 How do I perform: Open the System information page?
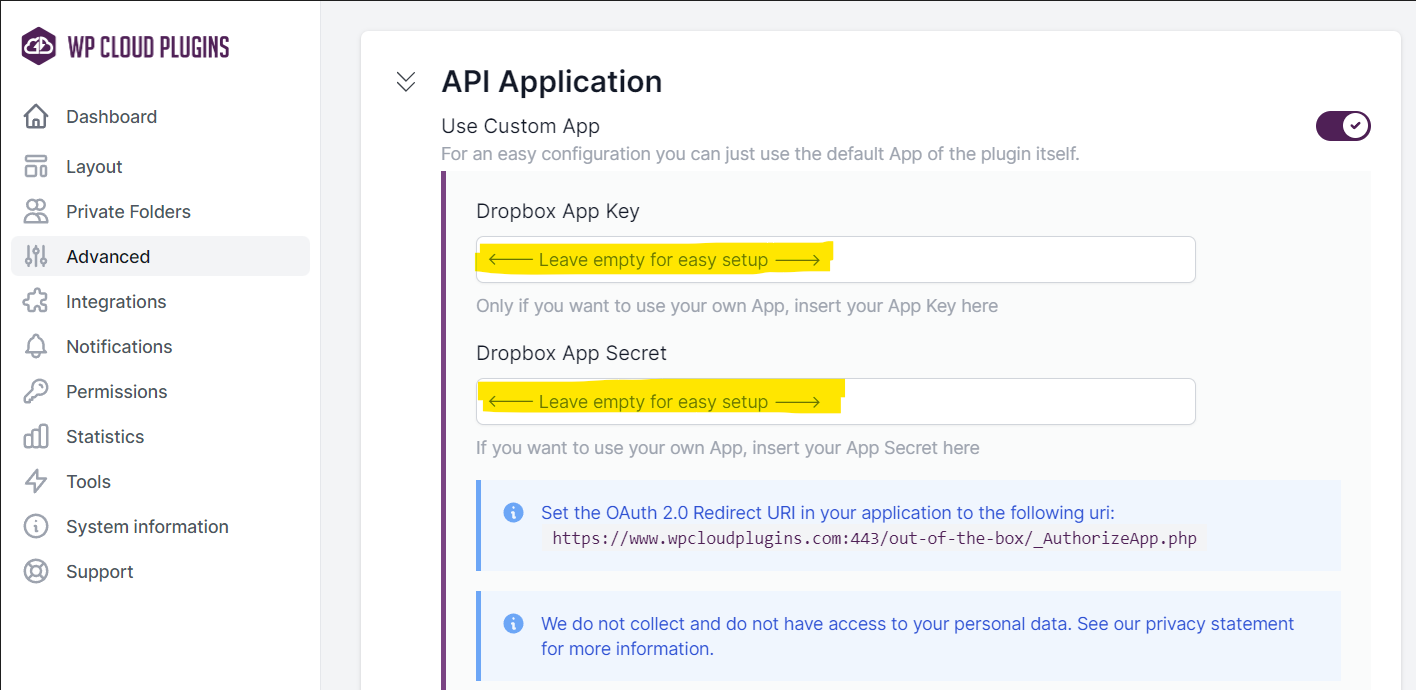(160, 526)
